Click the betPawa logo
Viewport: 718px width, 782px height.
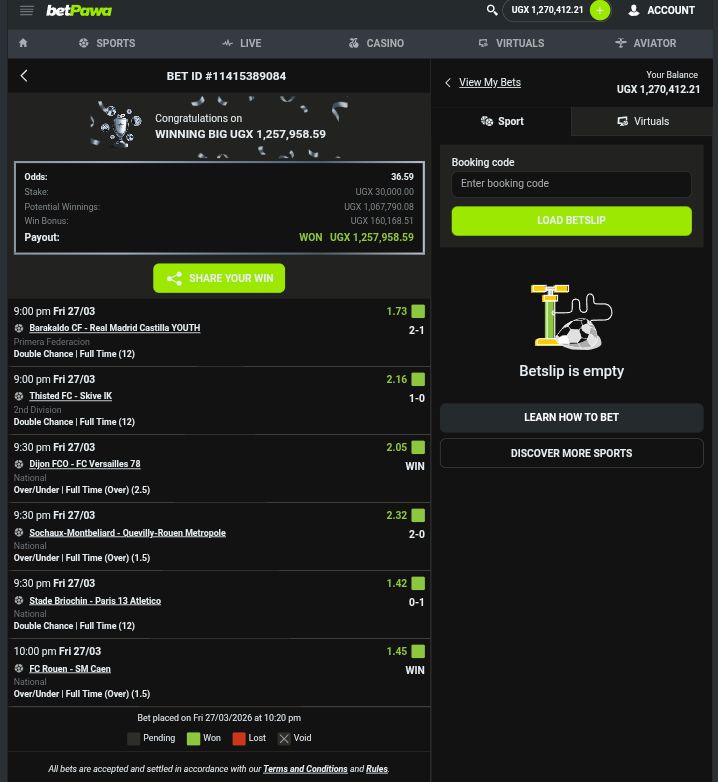tap(79, 10)
